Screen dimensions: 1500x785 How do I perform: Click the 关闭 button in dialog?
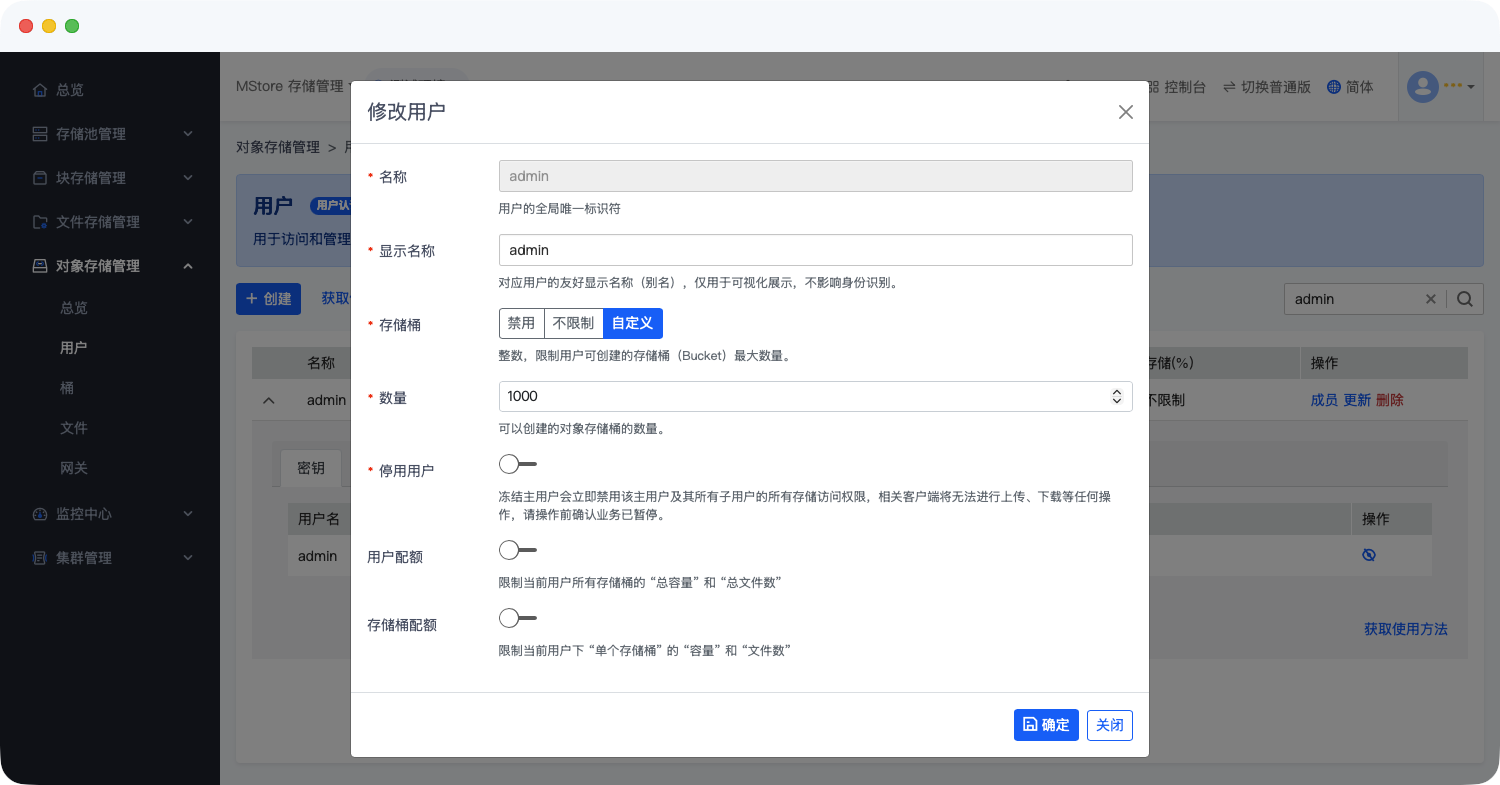(x=1109, y=725)
